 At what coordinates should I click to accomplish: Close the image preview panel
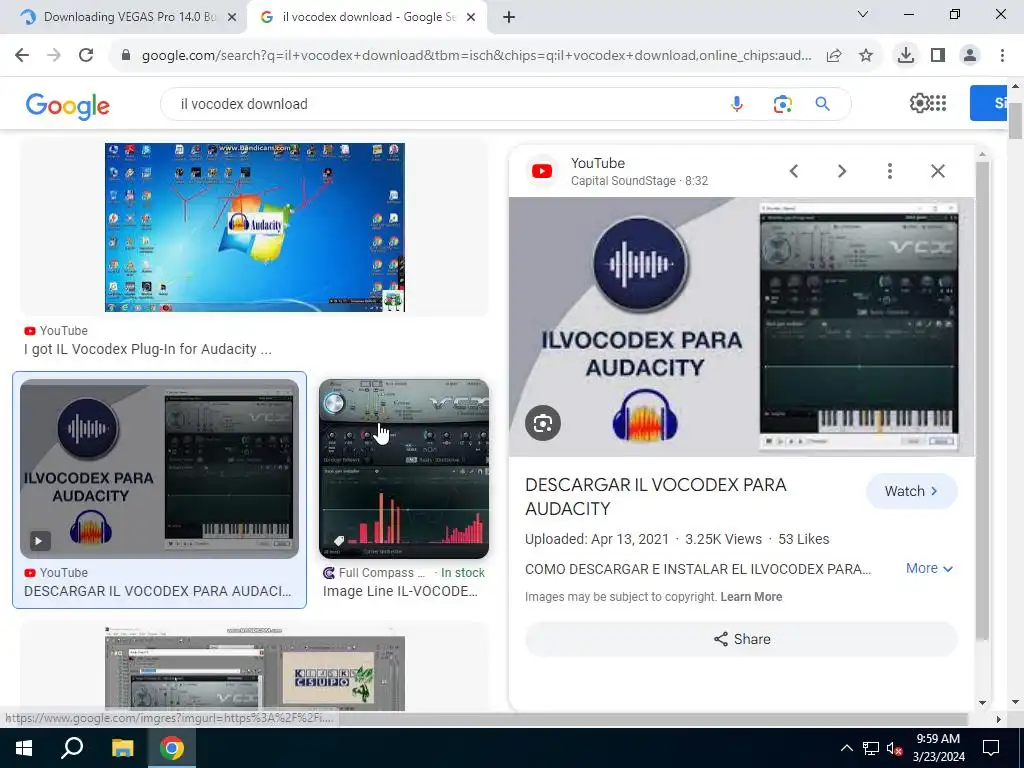tap(938, 171)
